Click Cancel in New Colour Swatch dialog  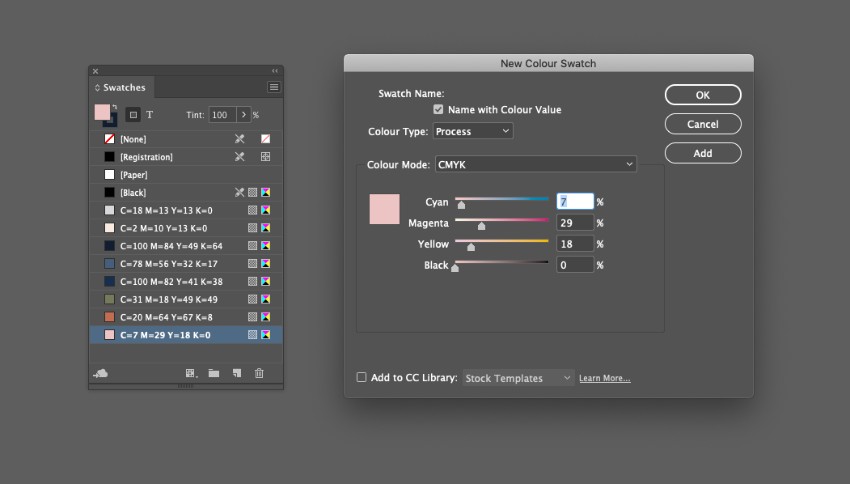pos(703,124)
